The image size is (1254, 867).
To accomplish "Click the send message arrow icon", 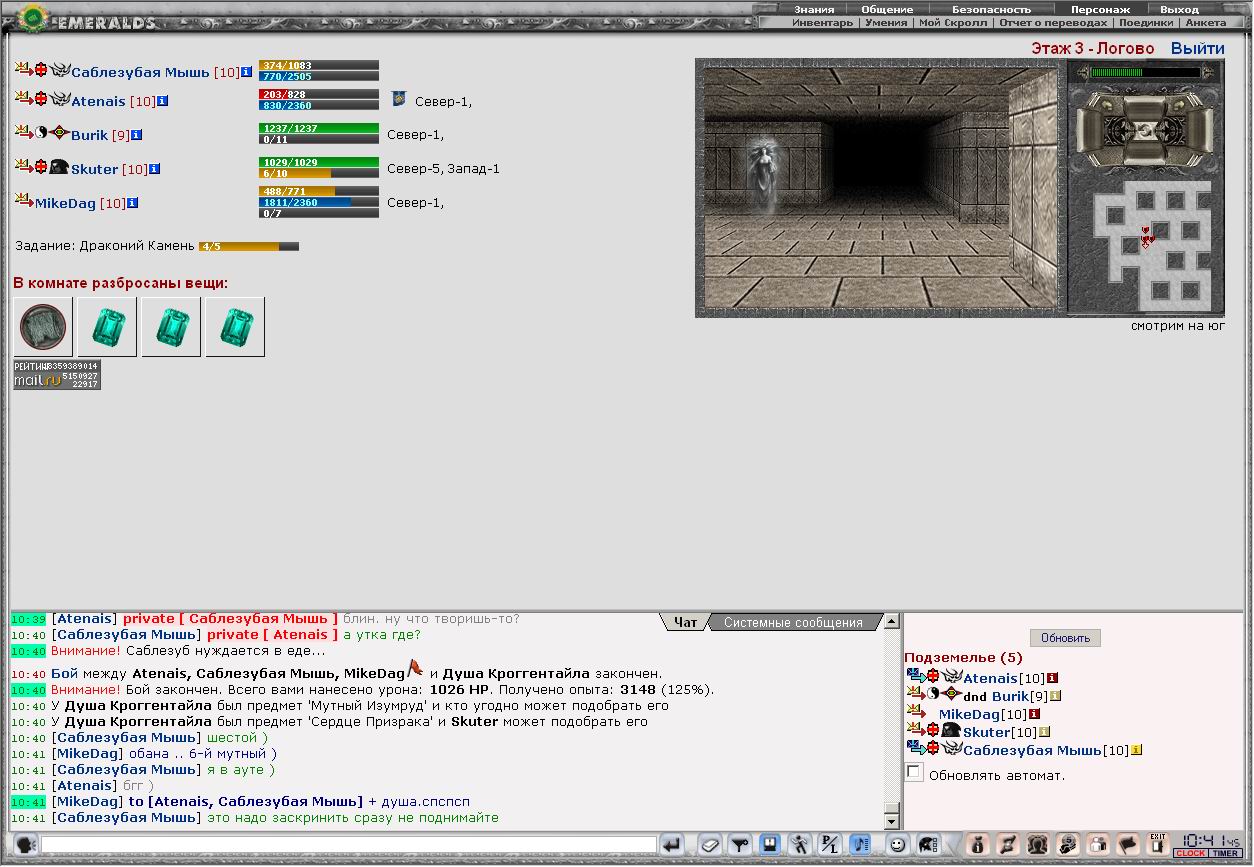I will [671, 845].
